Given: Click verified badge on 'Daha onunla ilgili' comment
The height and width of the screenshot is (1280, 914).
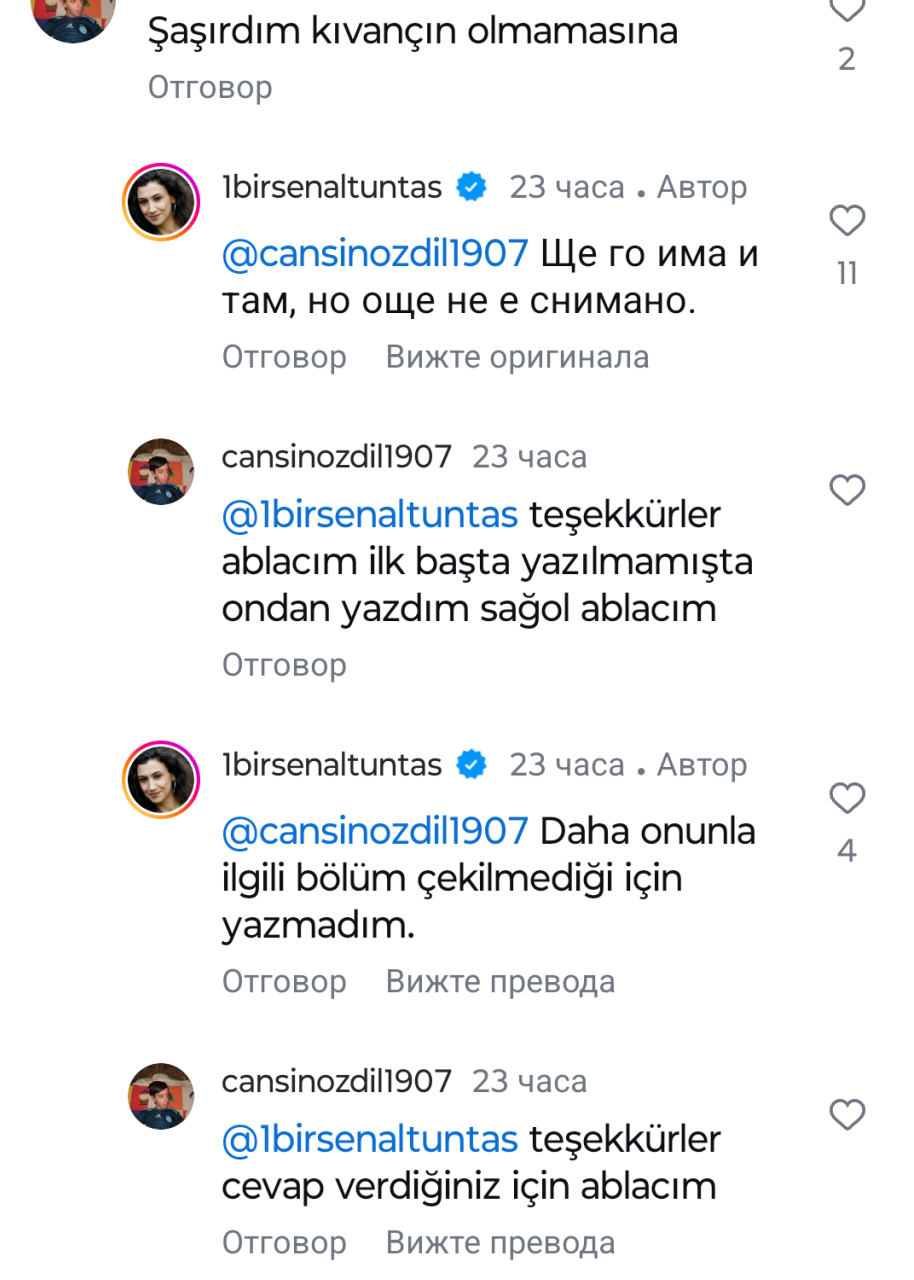Looking at the screenshot, I should [472, 765].
